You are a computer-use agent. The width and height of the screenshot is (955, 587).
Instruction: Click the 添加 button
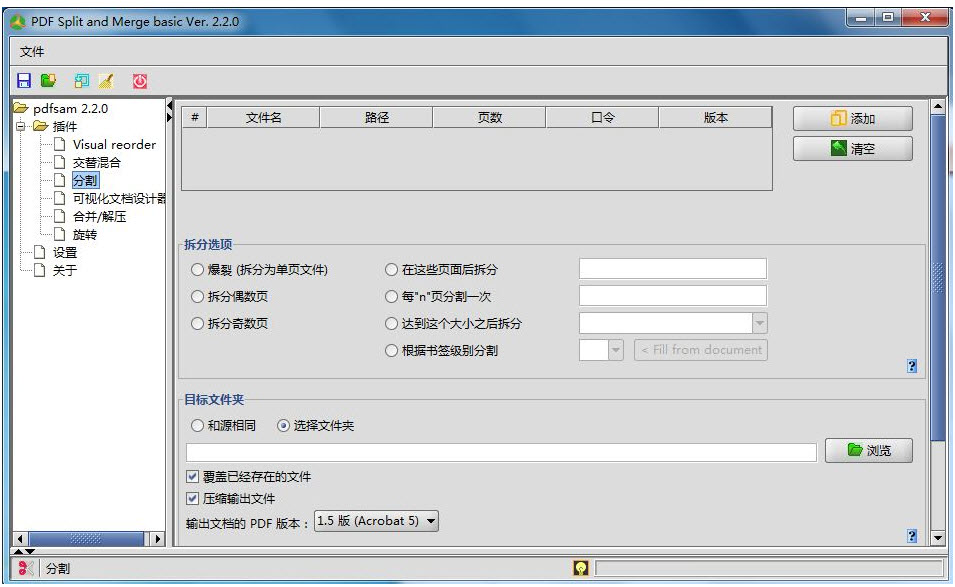(x=852, y=119)
